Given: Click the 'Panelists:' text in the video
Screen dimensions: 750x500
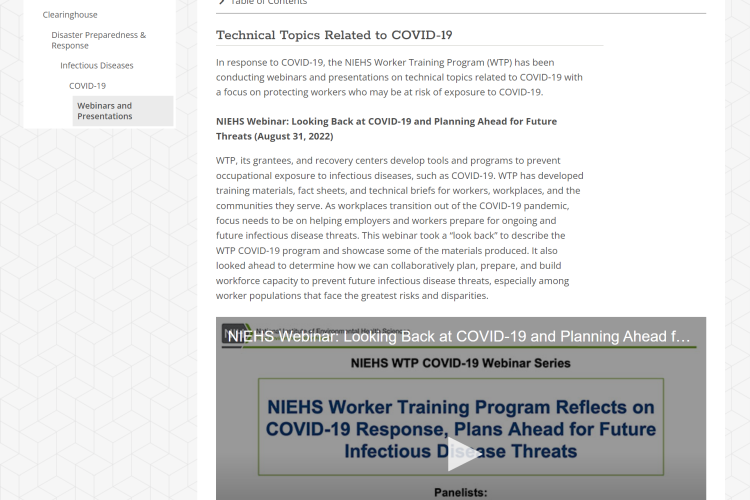Looking at the screenshot, I should pos(461,492).
